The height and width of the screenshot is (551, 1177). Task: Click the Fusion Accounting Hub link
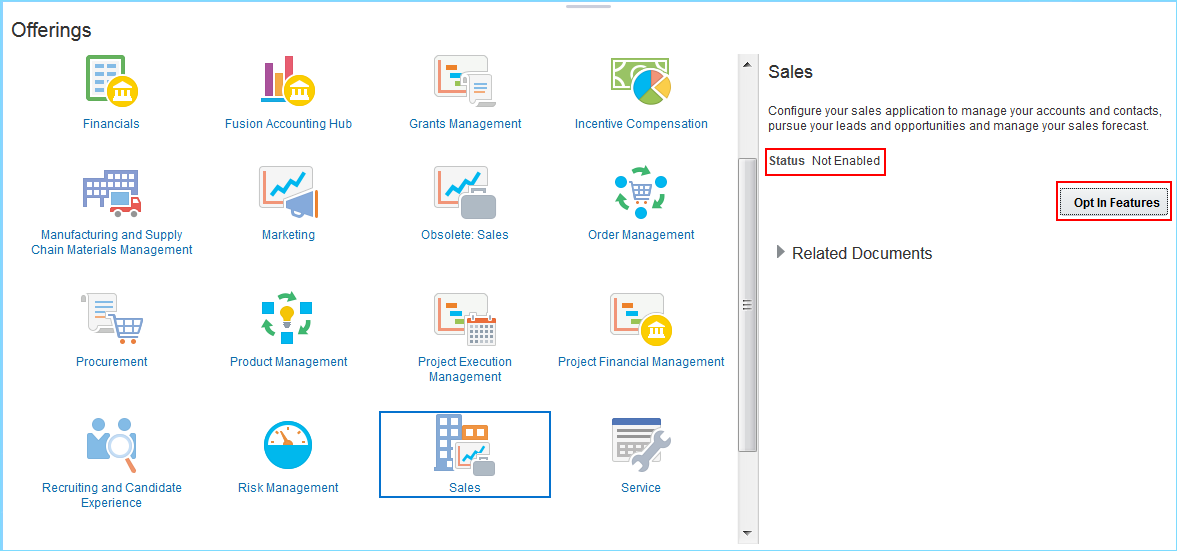(288, 124)
